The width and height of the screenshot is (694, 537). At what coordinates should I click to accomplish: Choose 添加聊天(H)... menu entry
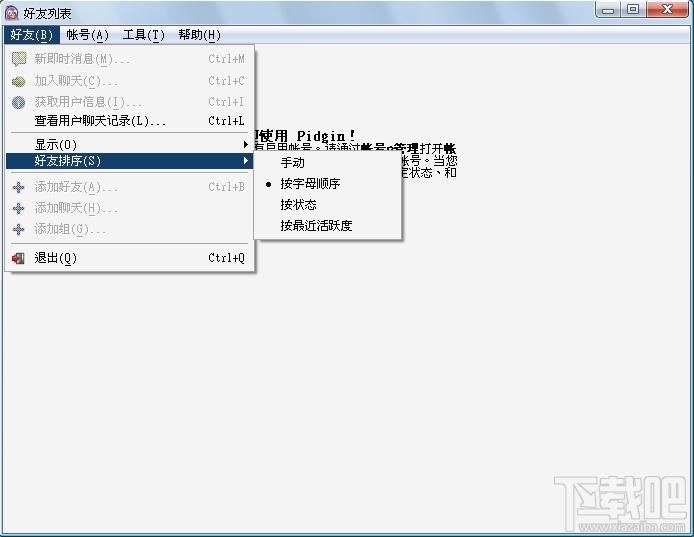[130, 208]
